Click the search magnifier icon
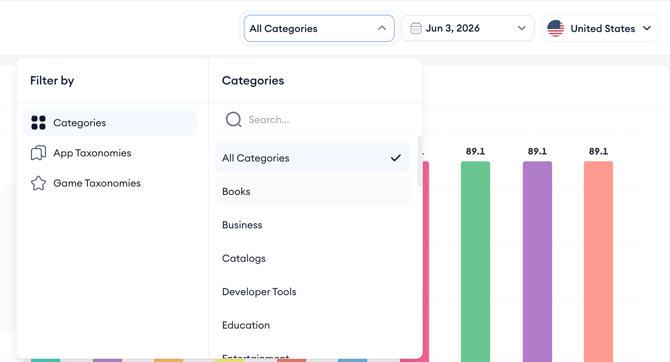670x362 pixels. pos(234,120)
